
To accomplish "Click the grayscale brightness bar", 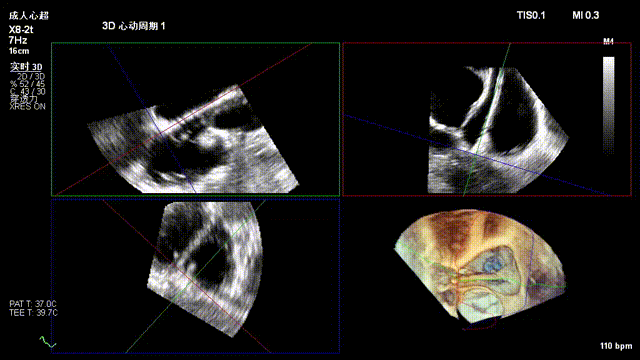I will (609, 106).
